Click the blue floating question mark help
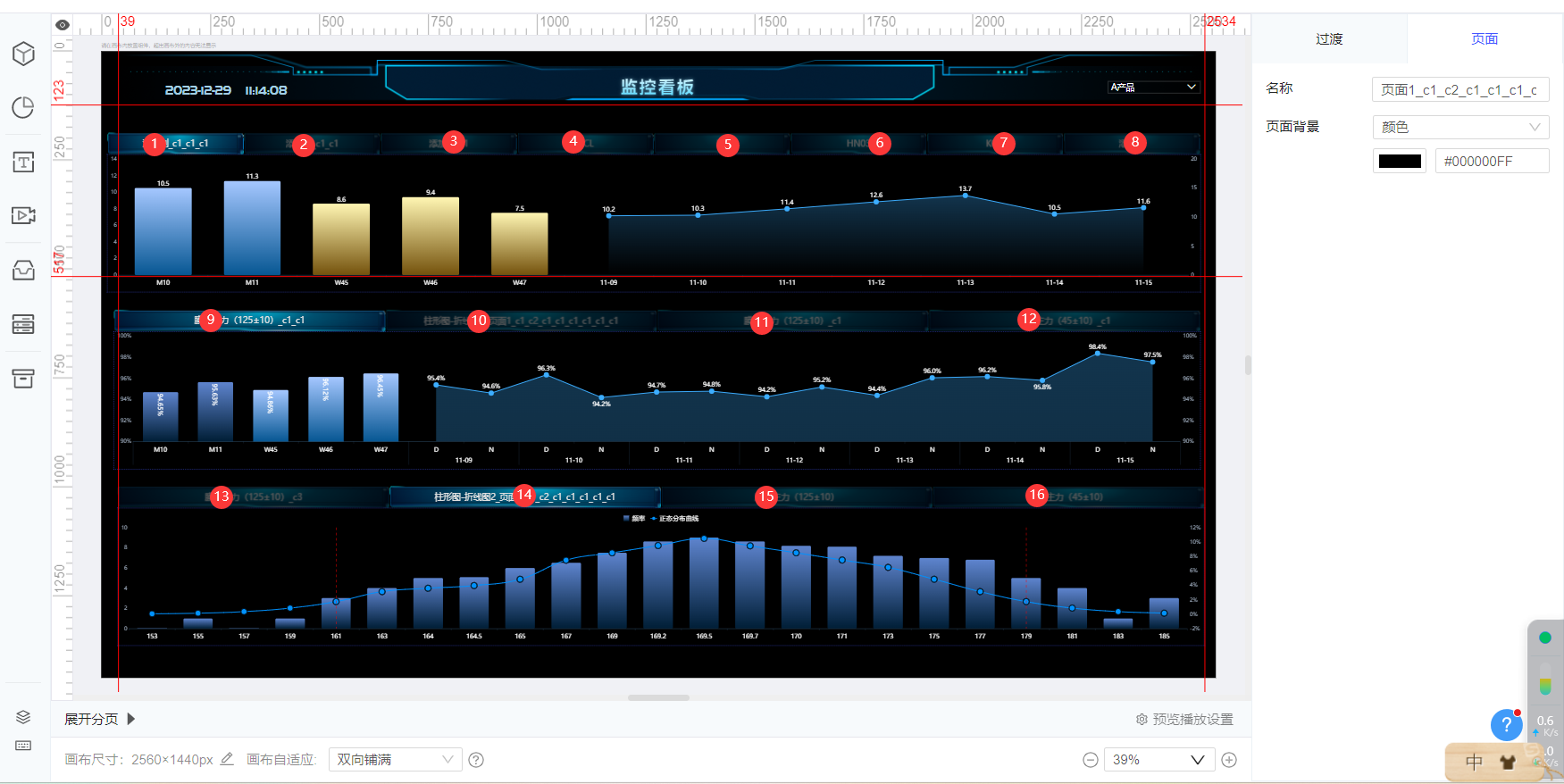 (1506, 725)
